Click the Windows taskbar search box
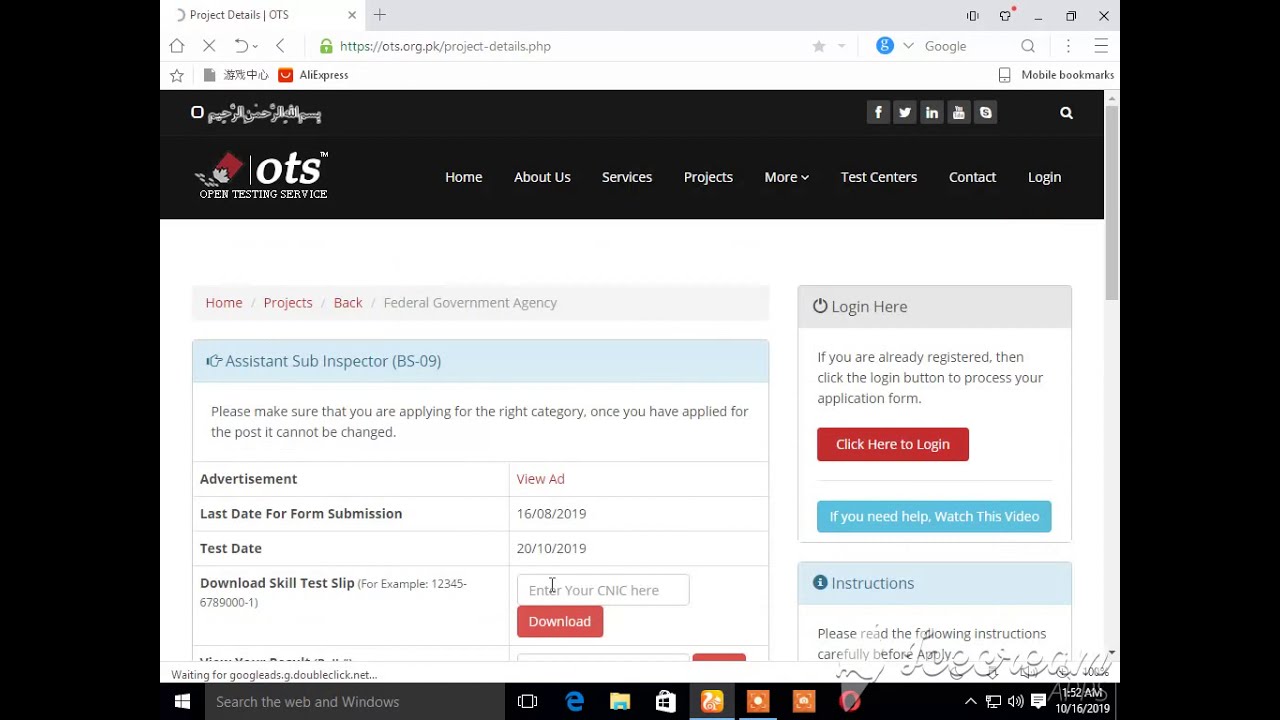1280x720 pixels. click(354, 702)
